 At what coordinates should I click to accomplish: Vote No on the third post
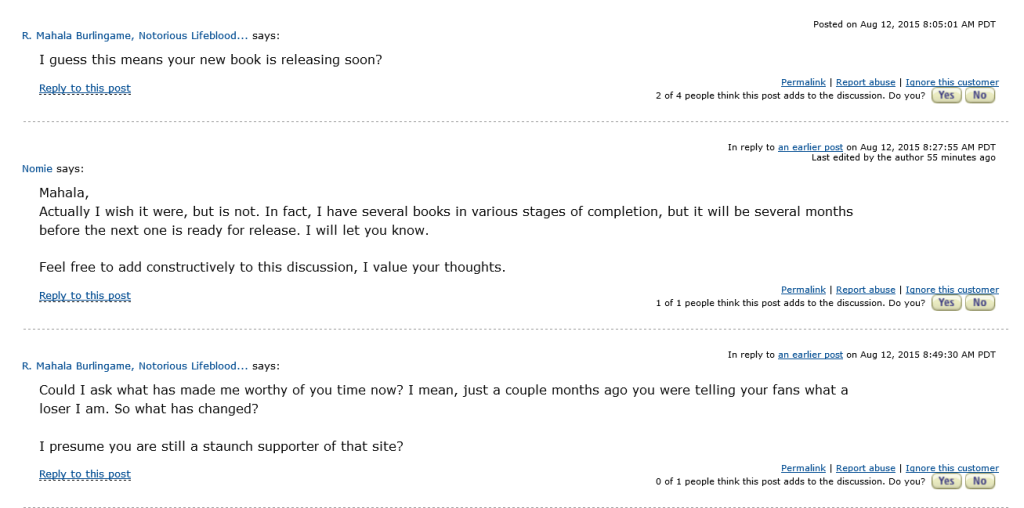coord(979,481)
